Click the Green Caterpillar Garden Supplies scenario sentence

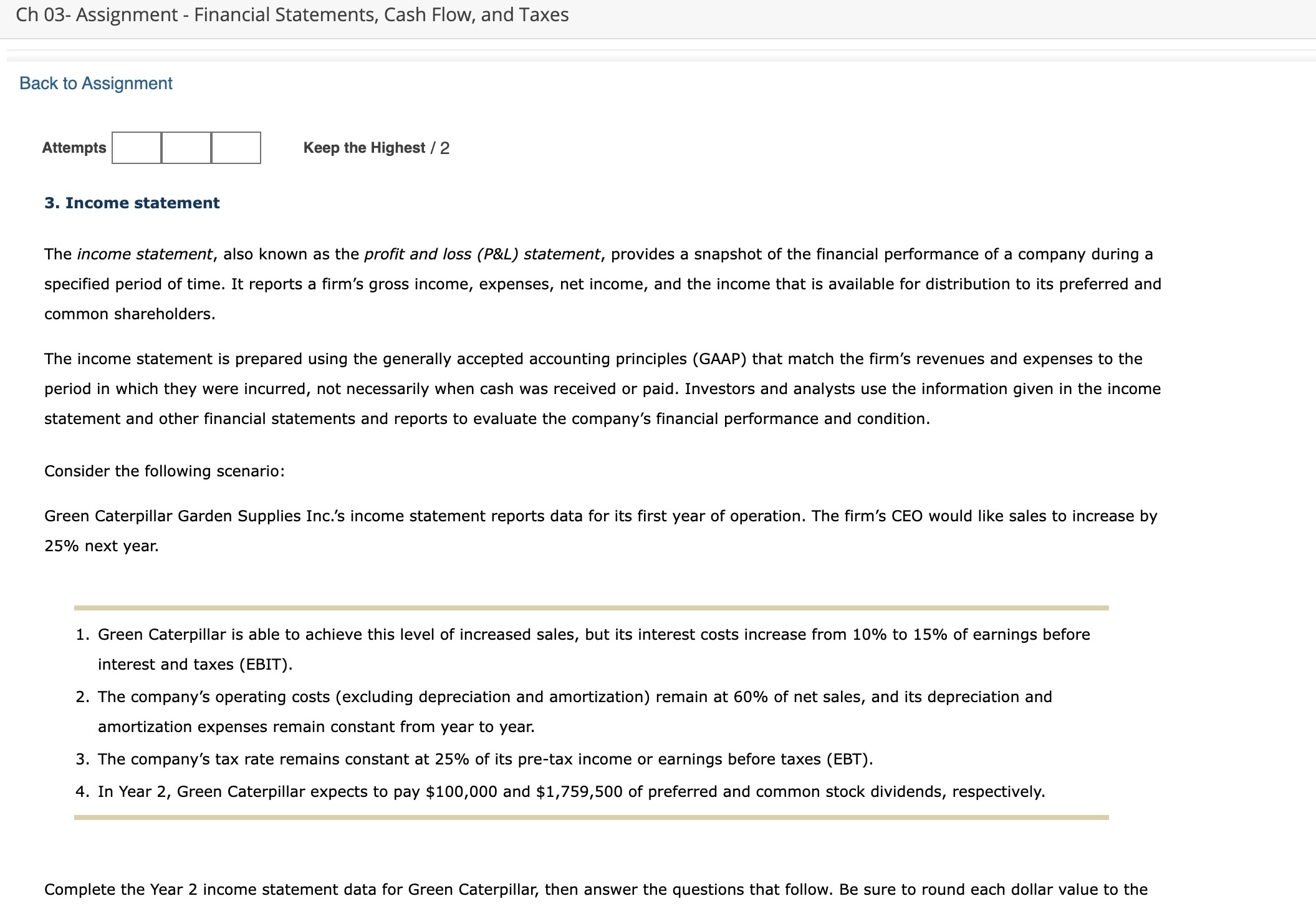pos(601,531)
